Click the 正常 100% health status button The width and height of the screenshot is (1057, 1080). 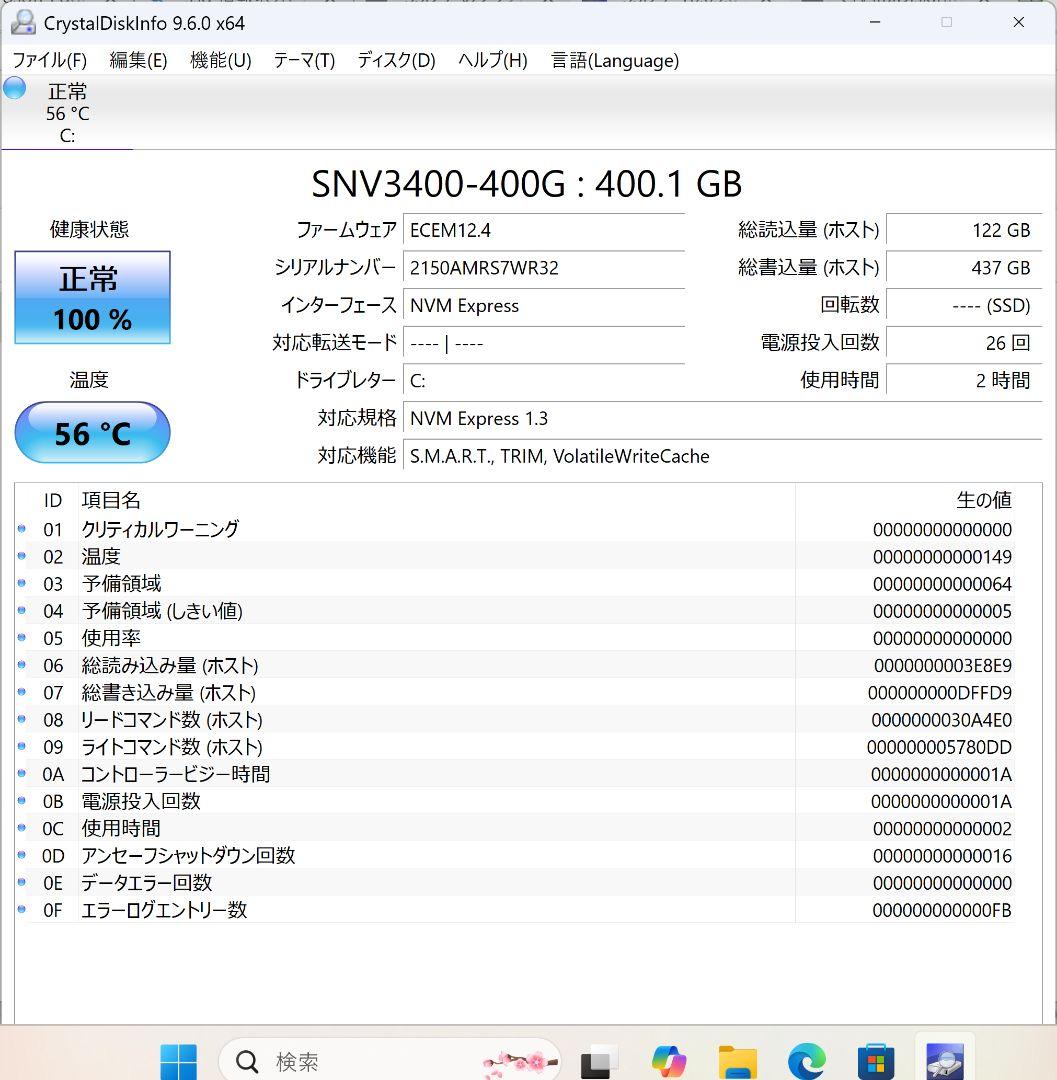[92, 297]
